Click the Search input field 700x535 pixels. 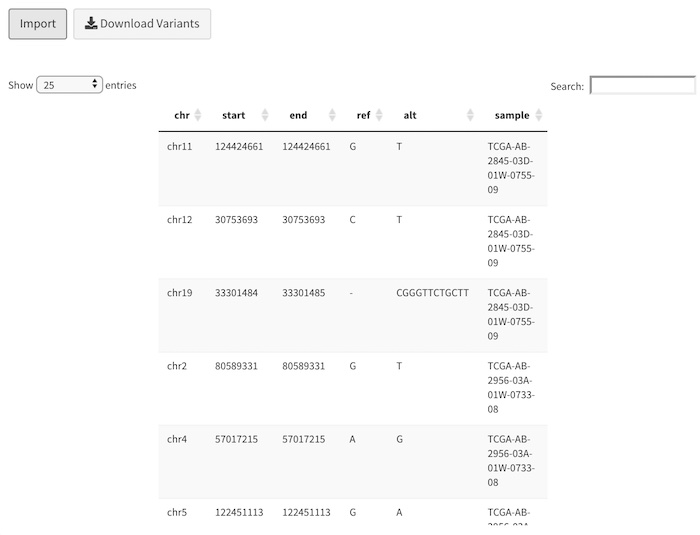pos(642,86)
